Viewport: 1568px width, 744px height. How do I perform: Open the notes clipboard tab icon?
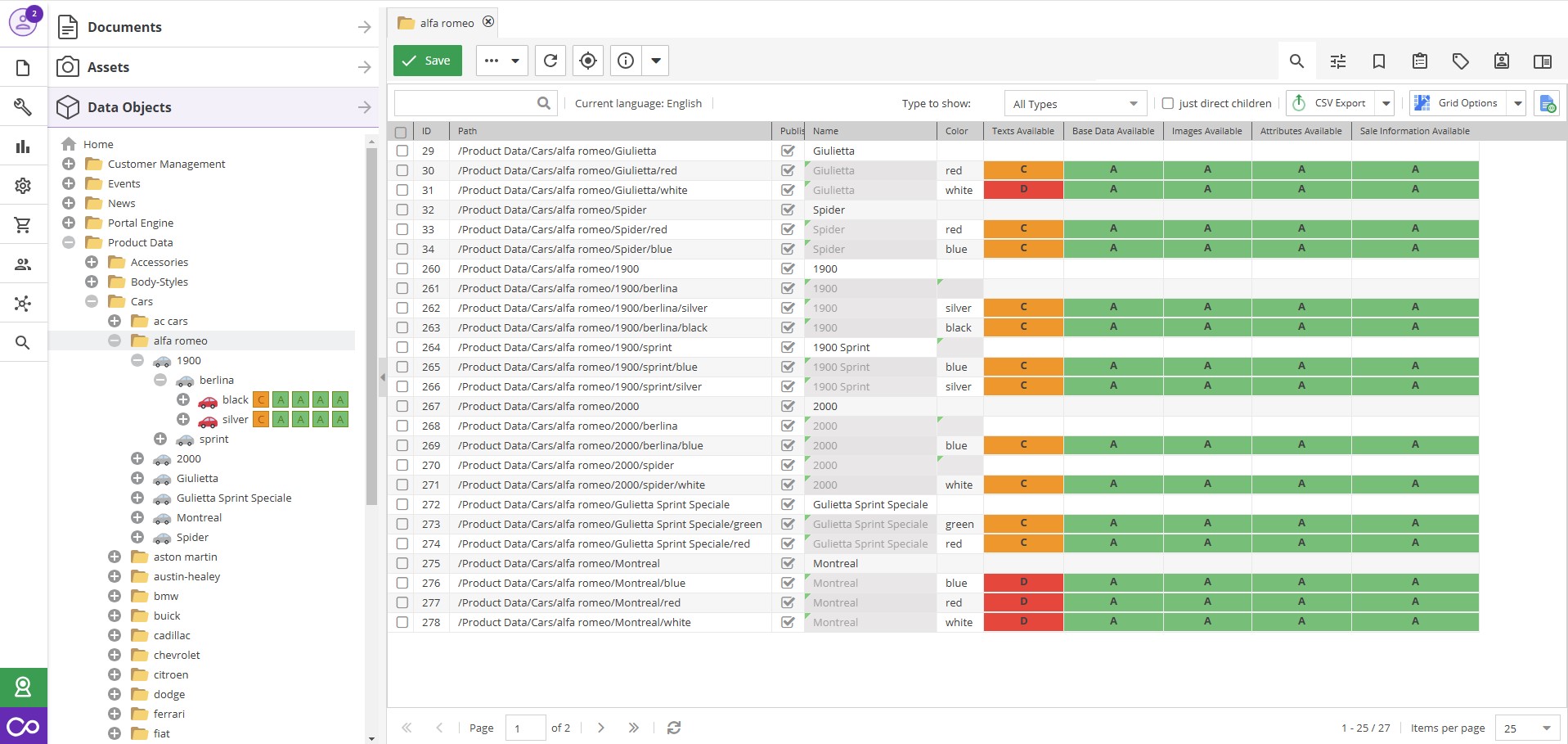point(1420,61)
